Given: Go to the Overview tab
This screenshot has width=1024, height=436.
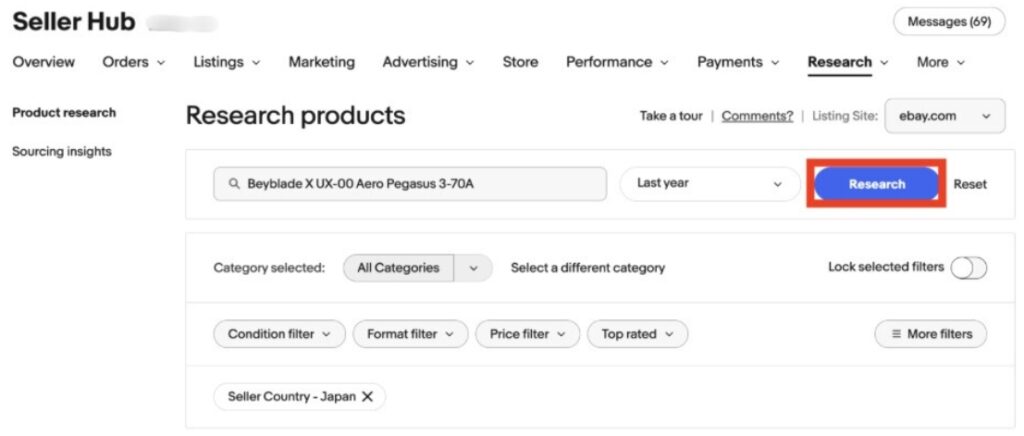Looking at the screenshot, I should tap(43, 62).
